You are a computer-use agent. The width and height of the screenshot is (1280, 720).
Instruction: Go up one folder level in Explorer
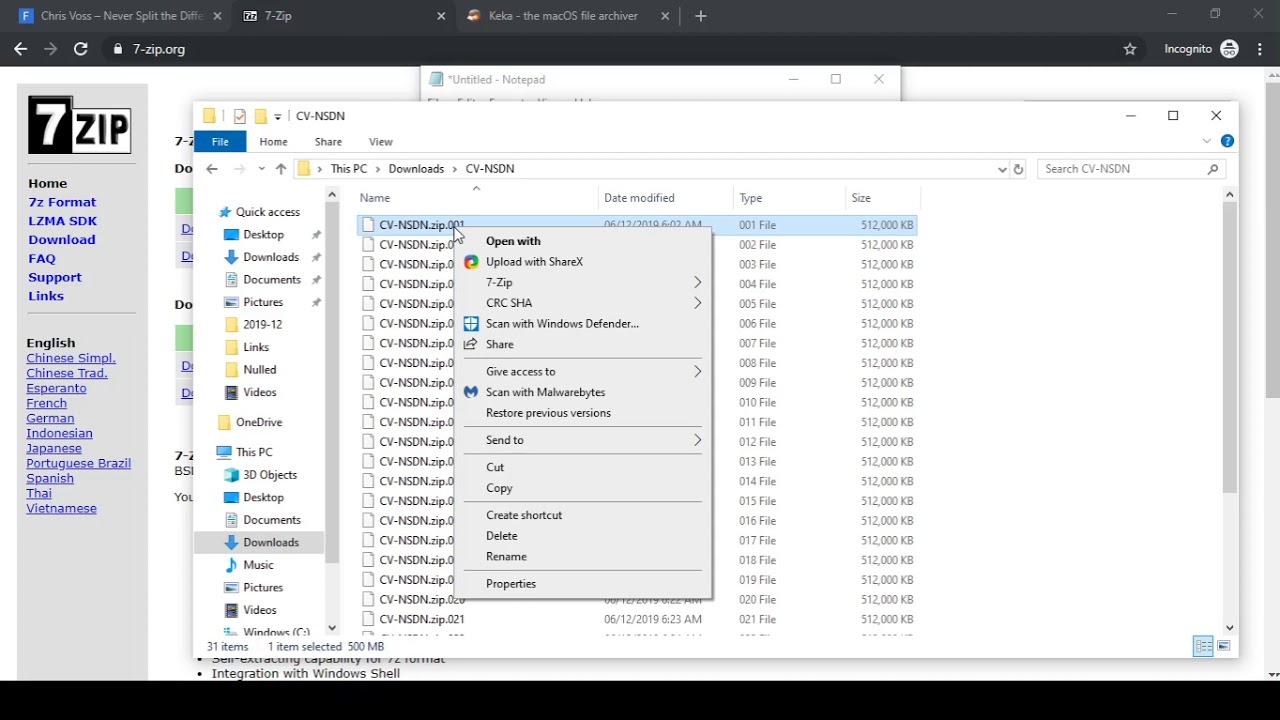(x=281, y=169)
